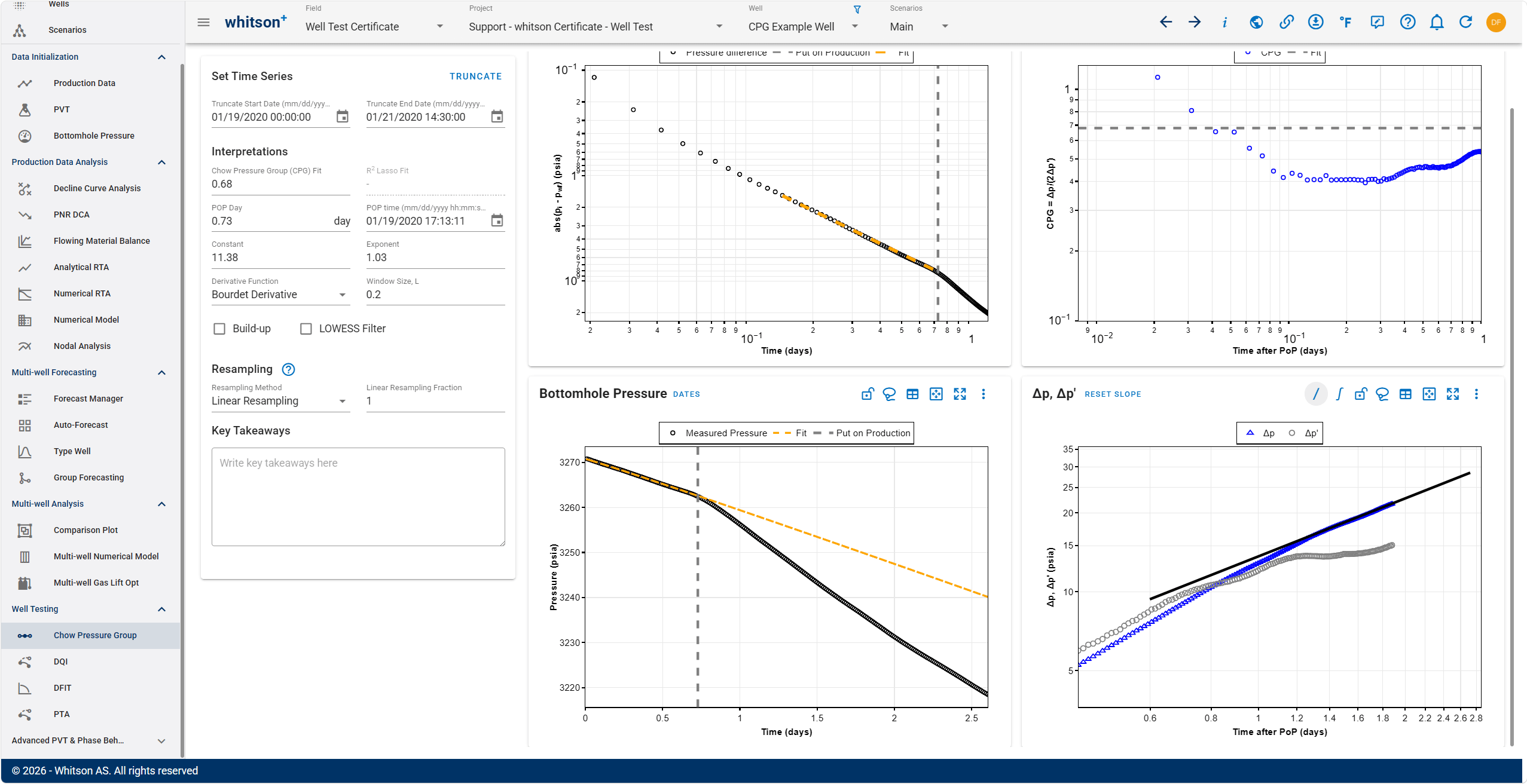This screenshot has width=1527, height=784.
Task: Select the straight line slope tool
Action: [1315, 394]
